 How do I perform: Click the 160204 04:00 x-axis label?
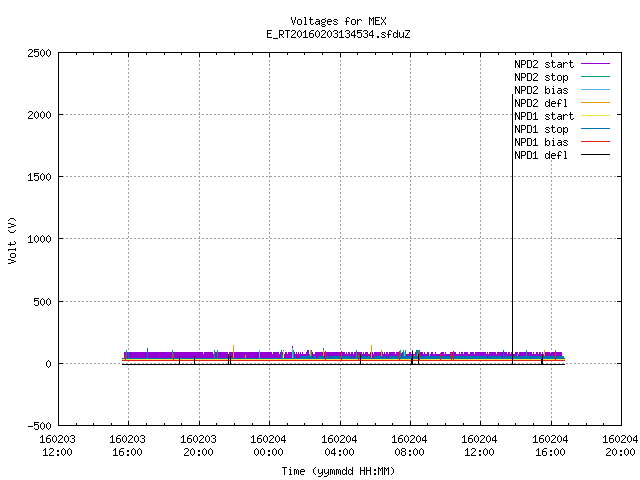pos(339,446)
